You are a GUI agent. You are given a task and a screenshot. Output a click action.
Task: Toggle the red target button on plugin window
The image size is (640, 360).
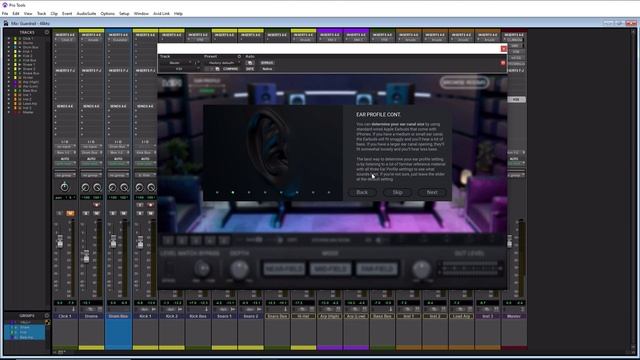(x=503, y=63)
